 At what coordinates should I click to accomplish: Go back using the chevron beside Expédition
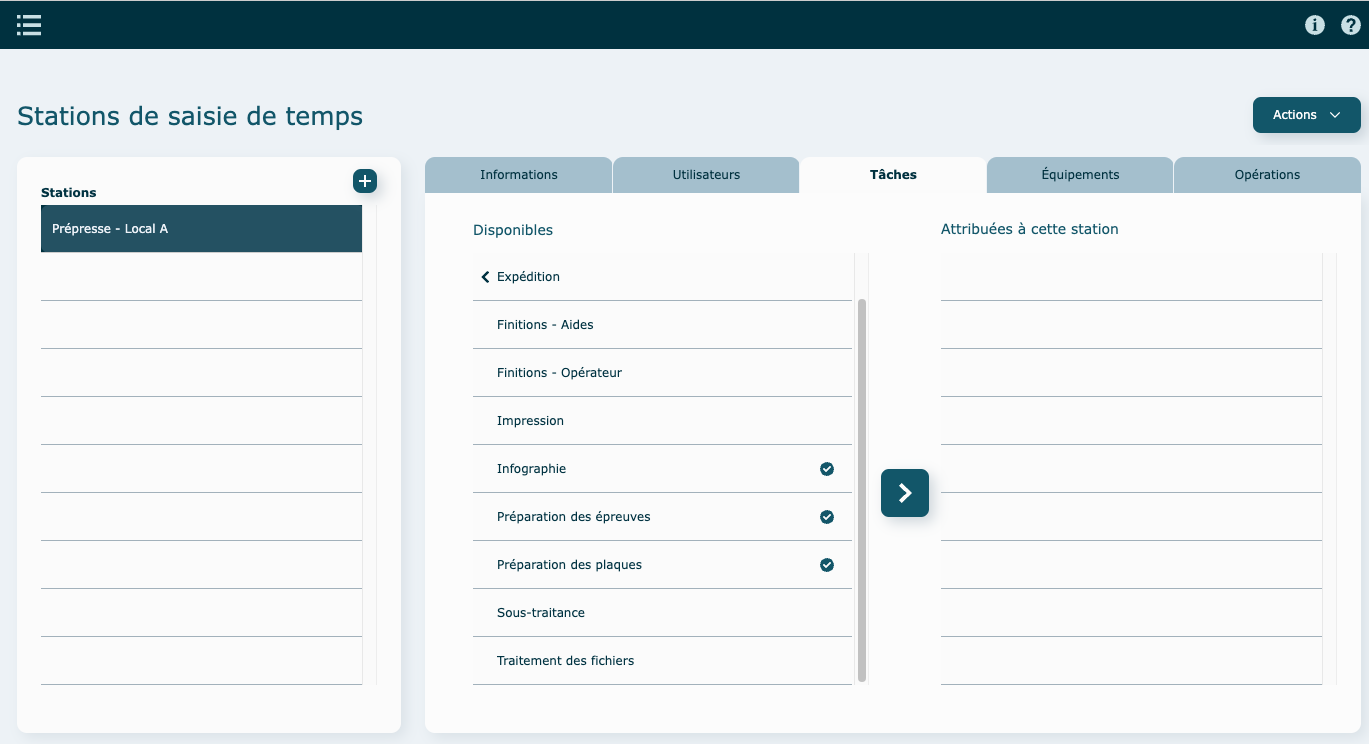click(485, 277)
